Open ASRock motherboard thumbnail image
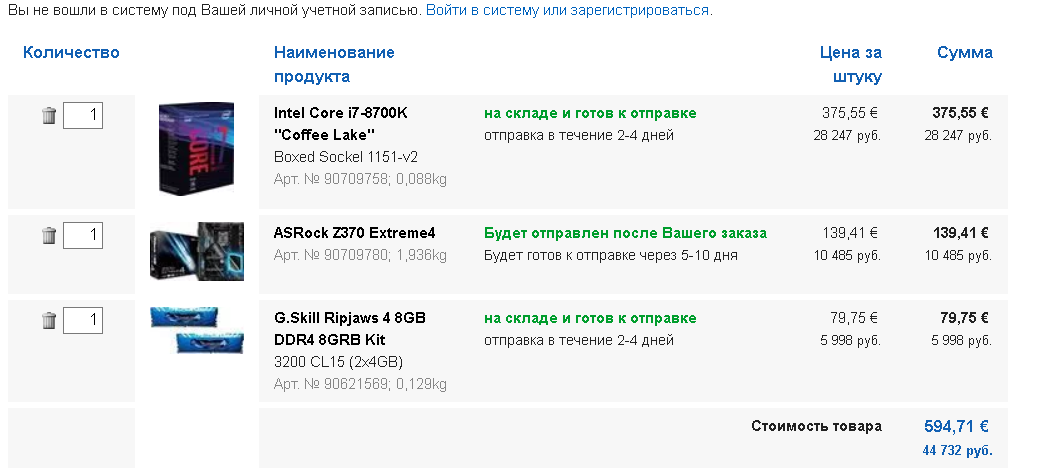1040x471 pixels. [197, 252]
